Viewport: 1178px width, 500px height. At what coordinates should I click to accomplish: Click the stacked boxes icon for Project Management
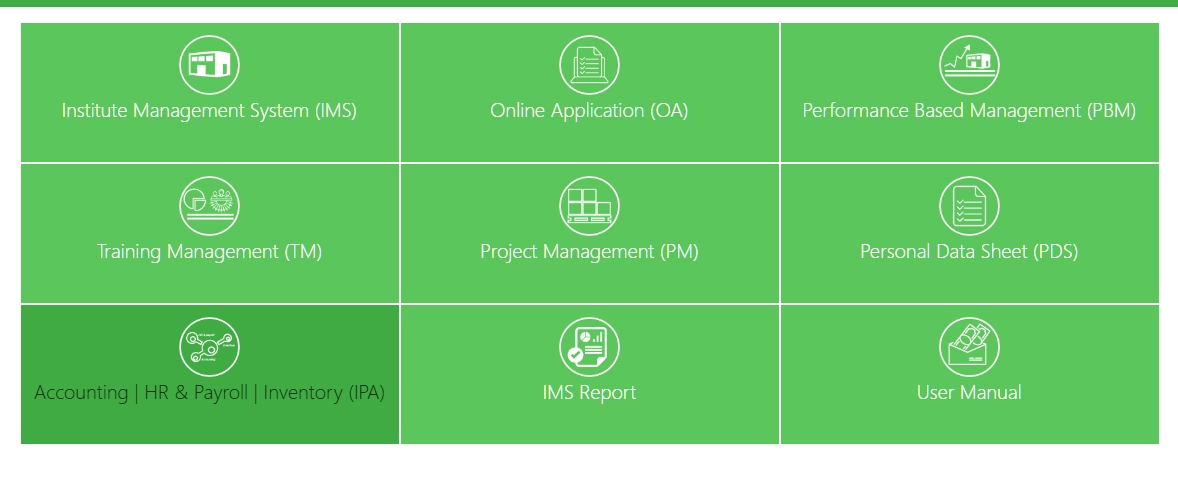point(590,206)
